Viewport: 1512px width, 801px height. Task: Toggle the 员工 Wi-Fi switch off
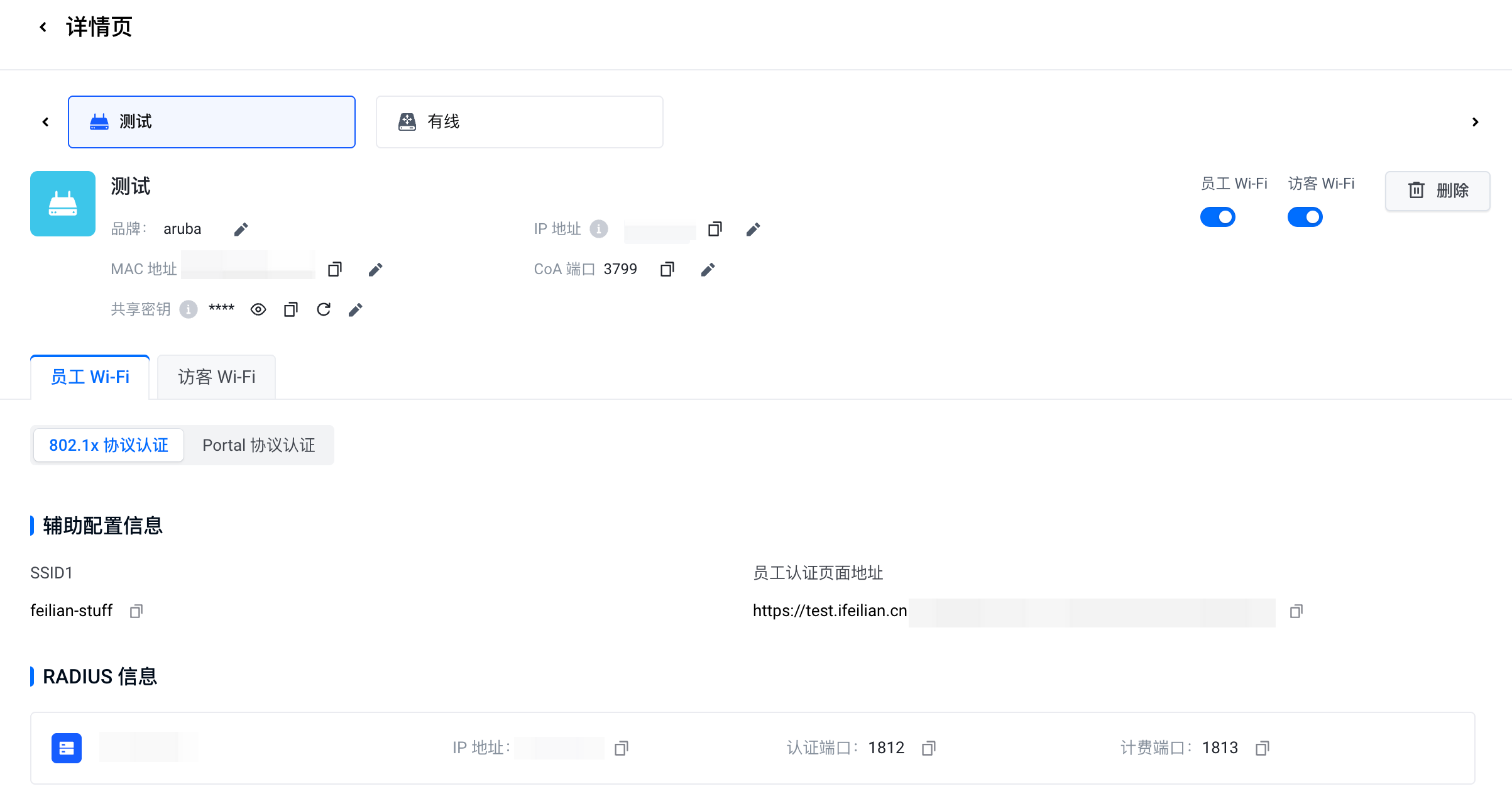point(1218,217)
